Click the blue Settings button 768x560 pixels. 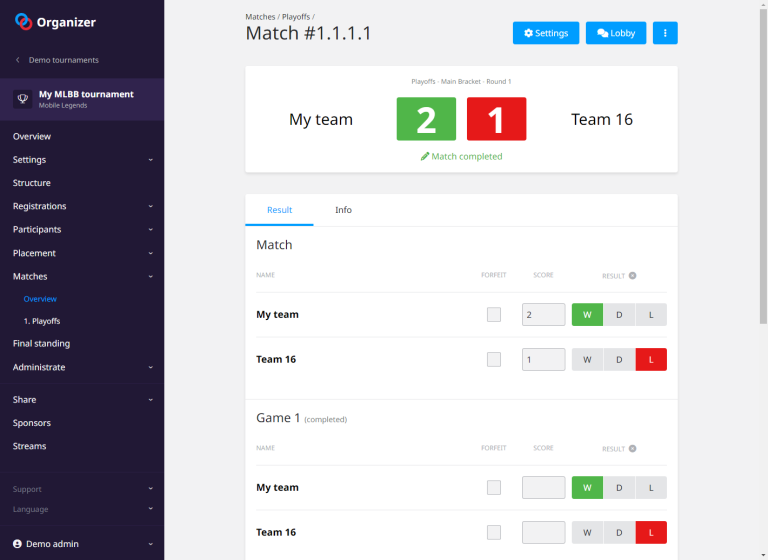tap(545, 33)
